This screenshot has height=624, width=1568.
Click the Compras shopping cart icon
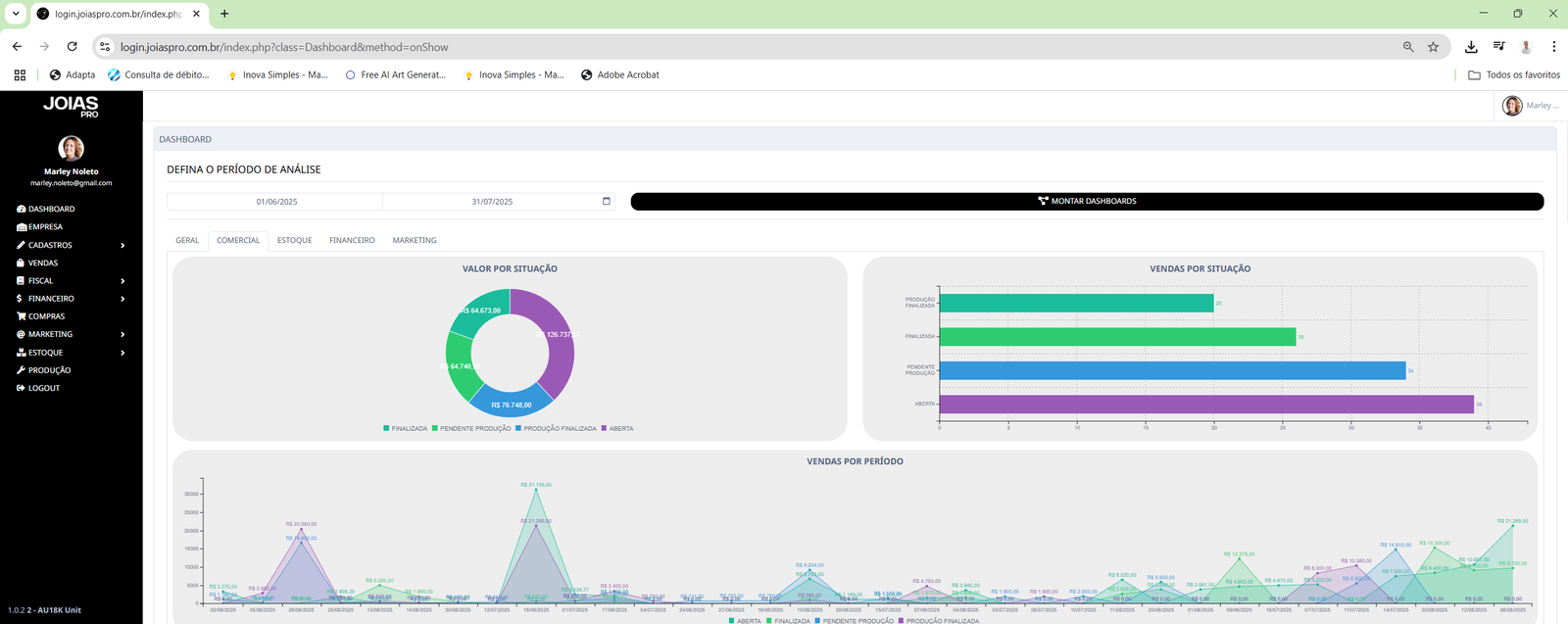tap(22, 316)
